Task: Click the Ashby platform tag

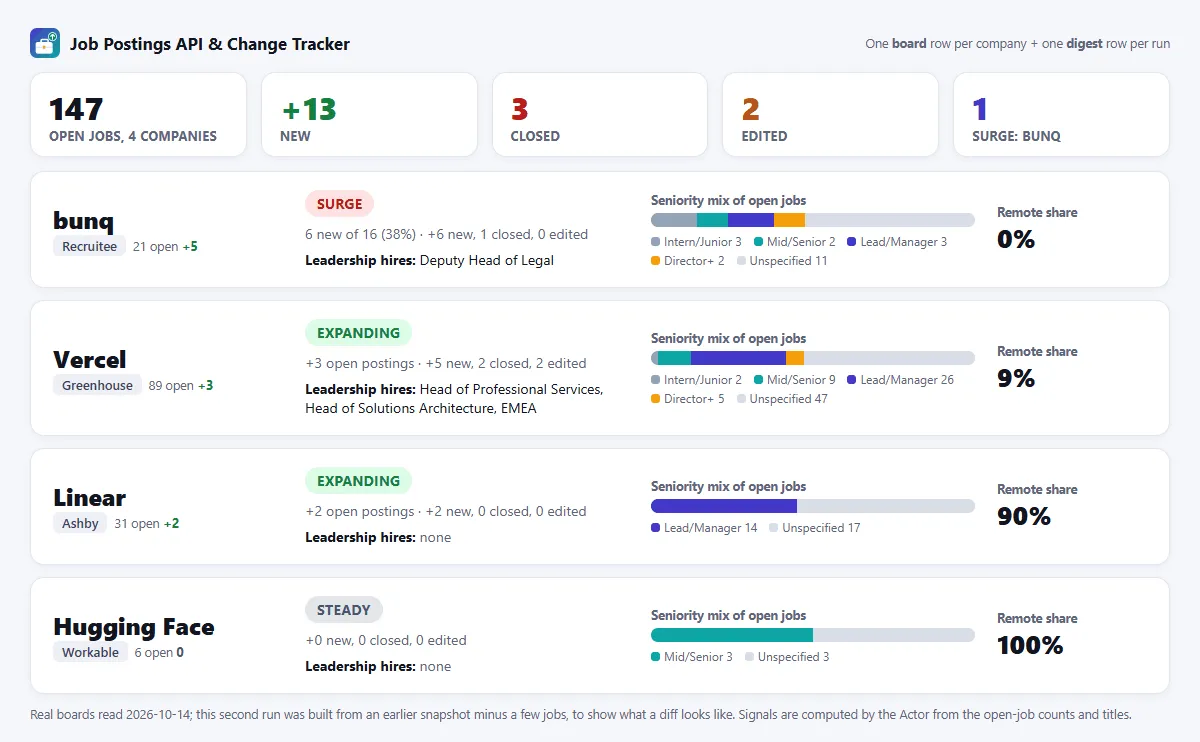Action: click(80, 523)
